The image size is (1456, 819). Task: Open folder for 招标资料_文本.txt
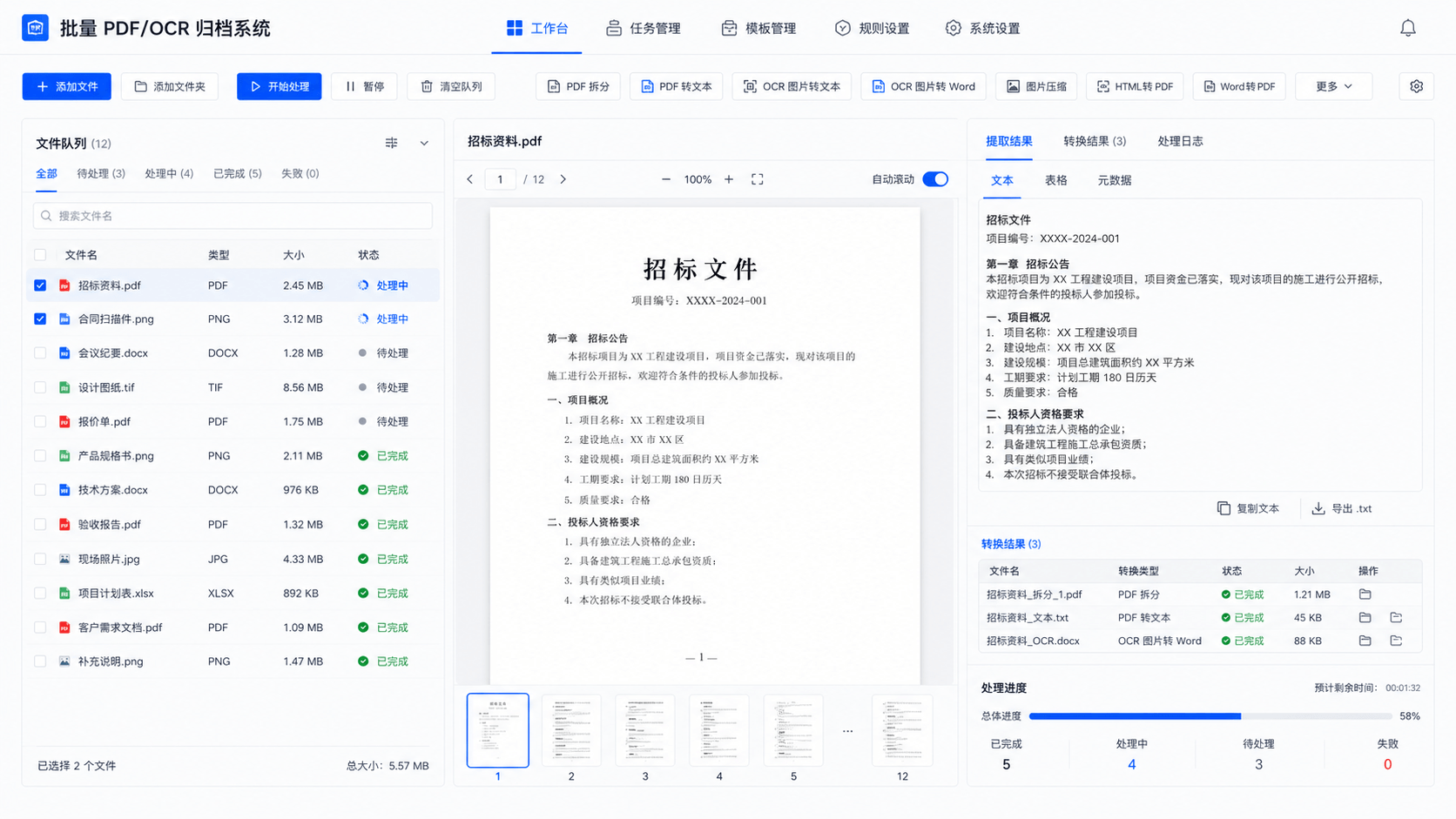click(1365, 617)
